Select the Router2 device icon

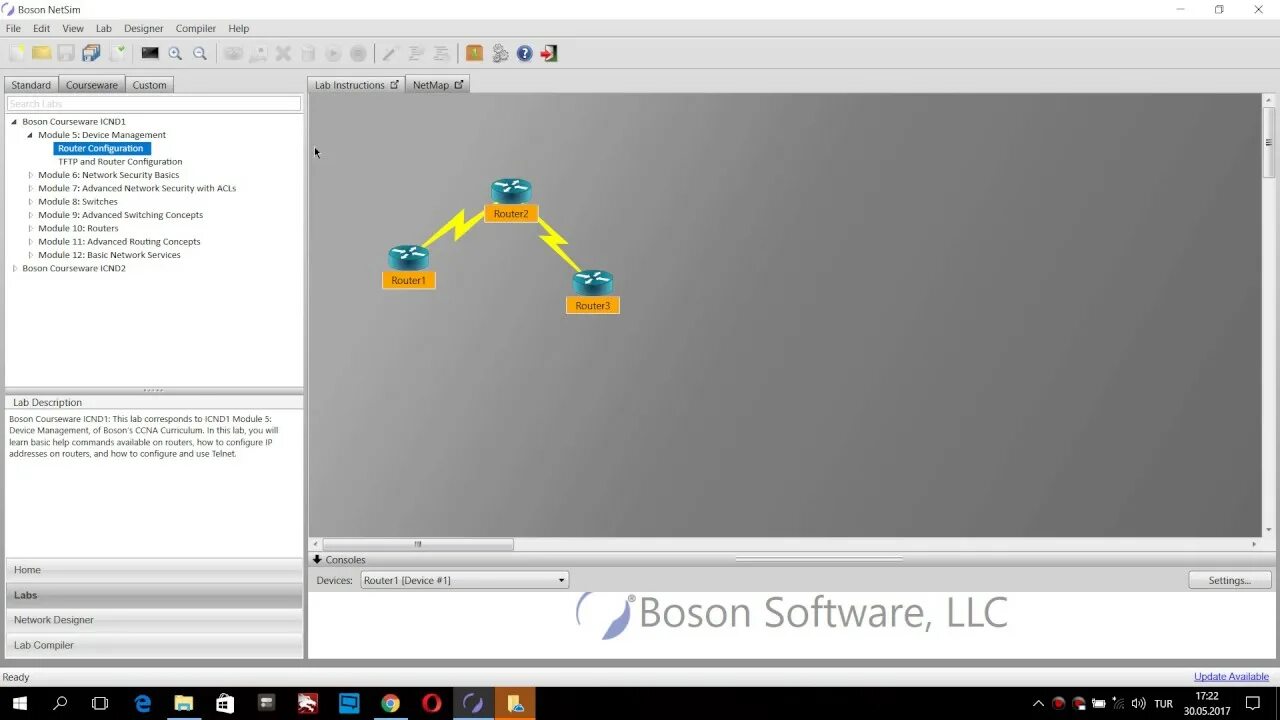tap(511, 190)
